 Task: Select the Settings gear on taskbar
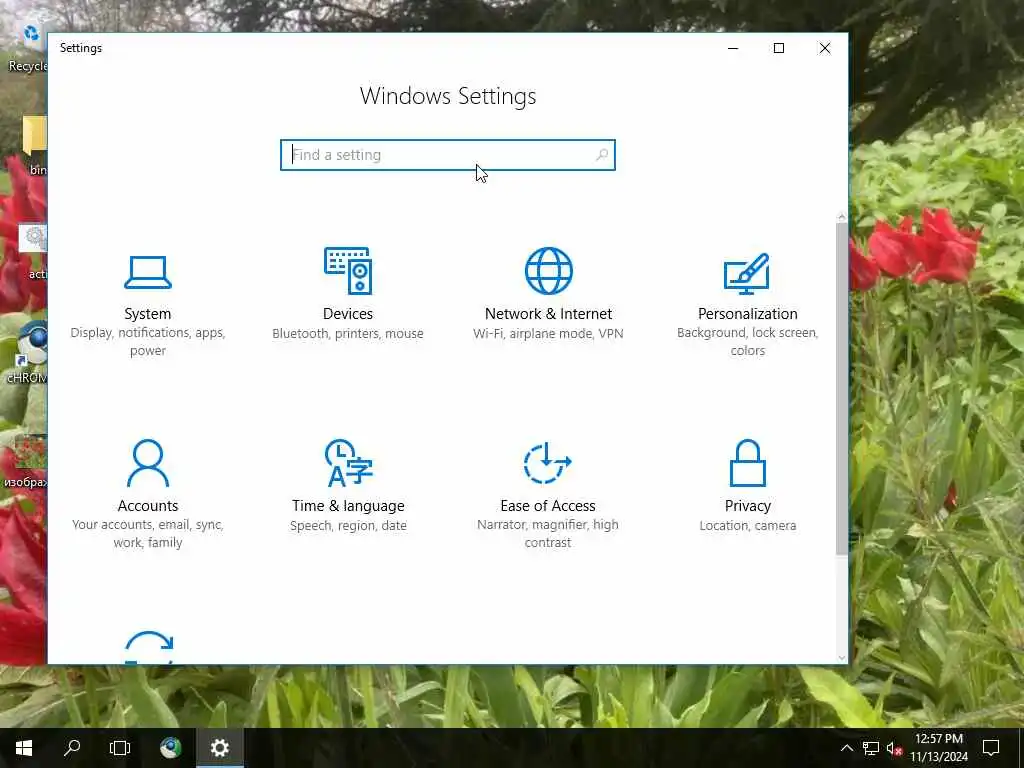tap(219, 748)
